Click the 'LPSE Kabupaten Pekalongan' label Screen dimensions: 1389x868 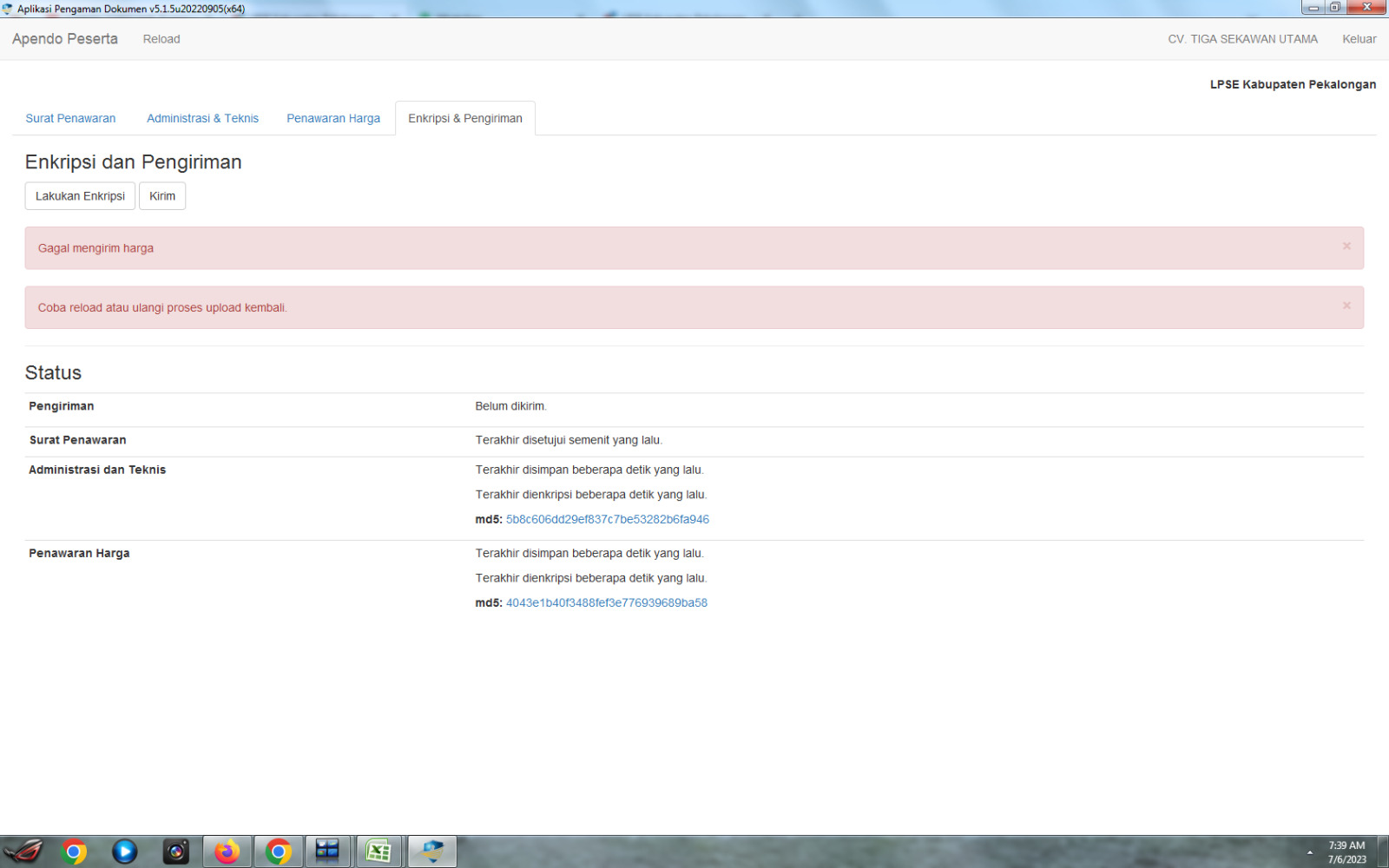pos(1293,84)
